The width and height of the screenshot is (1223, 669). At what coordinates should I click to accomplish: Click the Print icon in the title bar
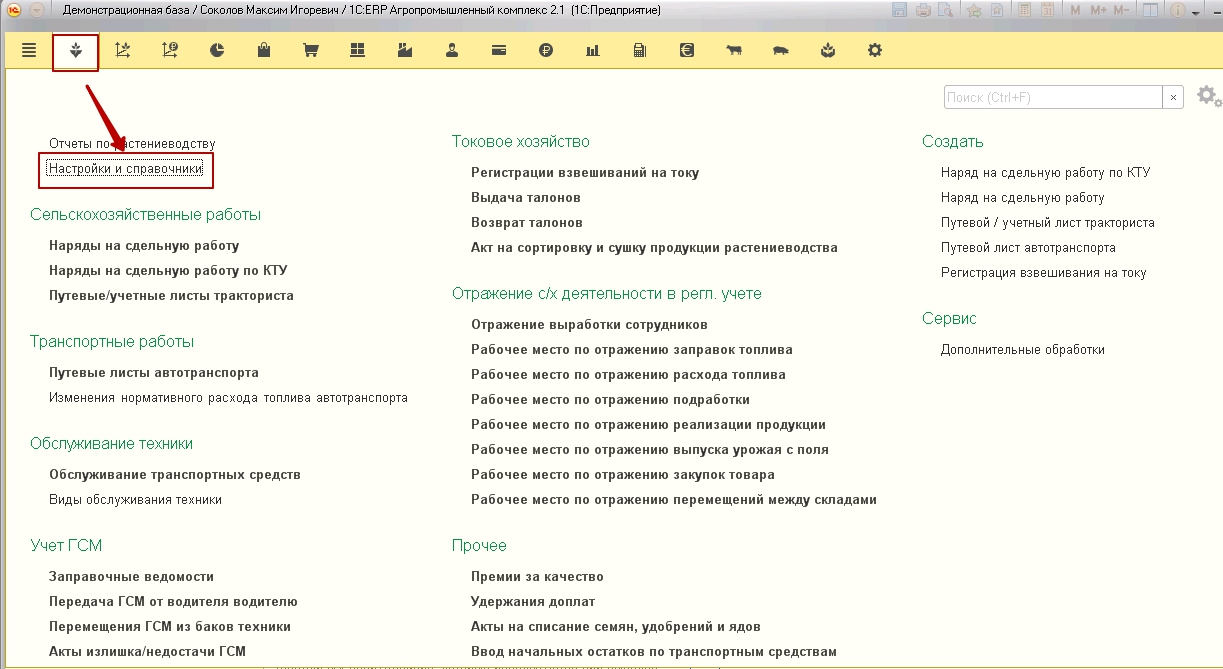(922, 10)
